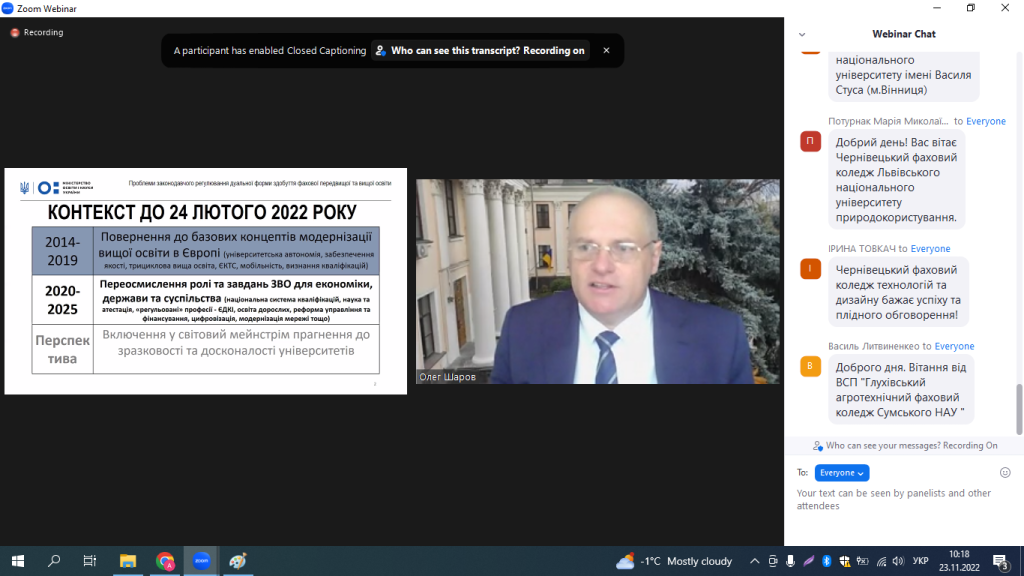1024x576 pixels.
Task: Open Paint from the taskbar
Action: pos(237,561)
